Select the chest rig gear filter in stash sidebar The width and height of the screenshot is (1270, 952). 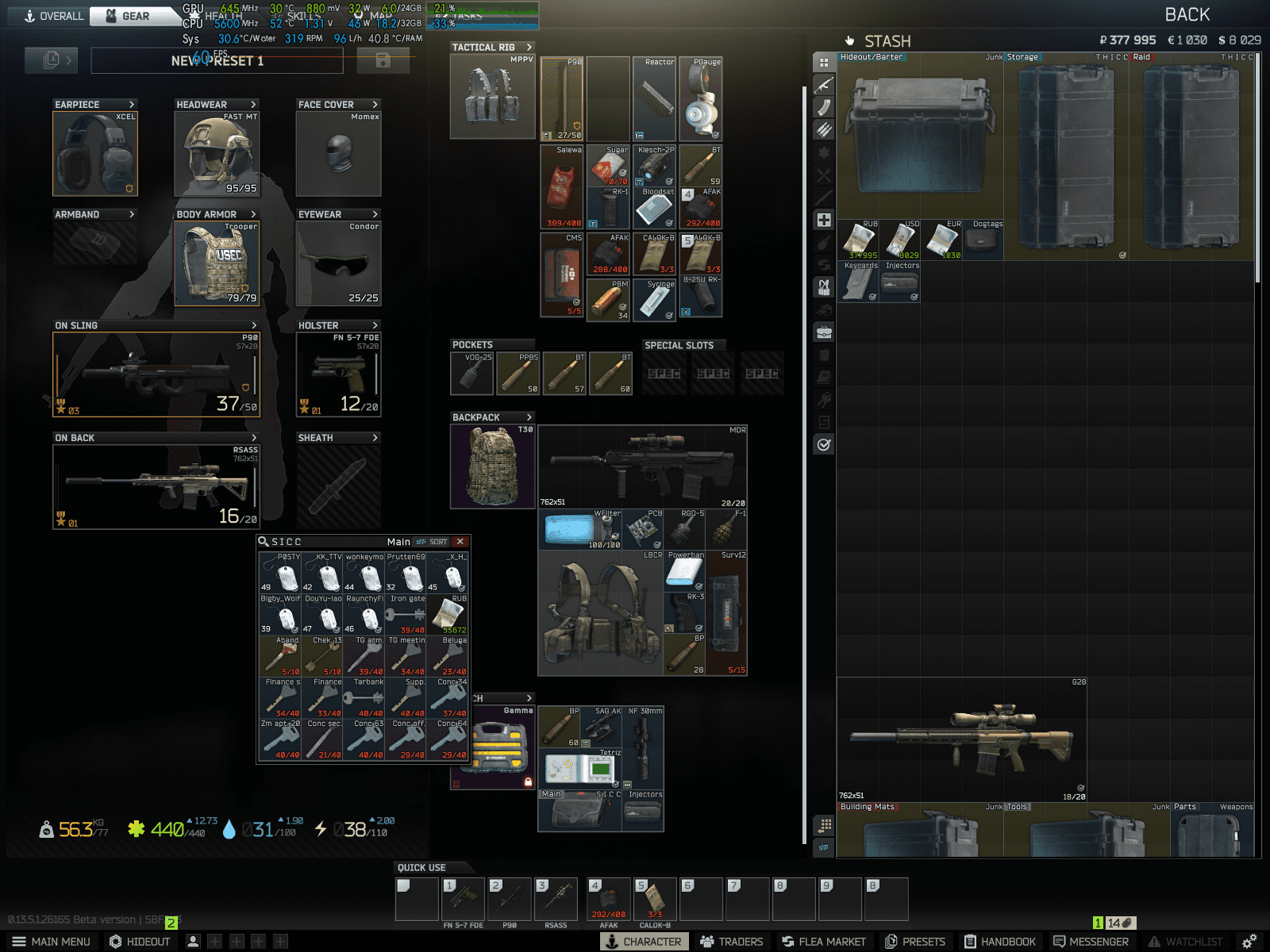pos(824,287)
